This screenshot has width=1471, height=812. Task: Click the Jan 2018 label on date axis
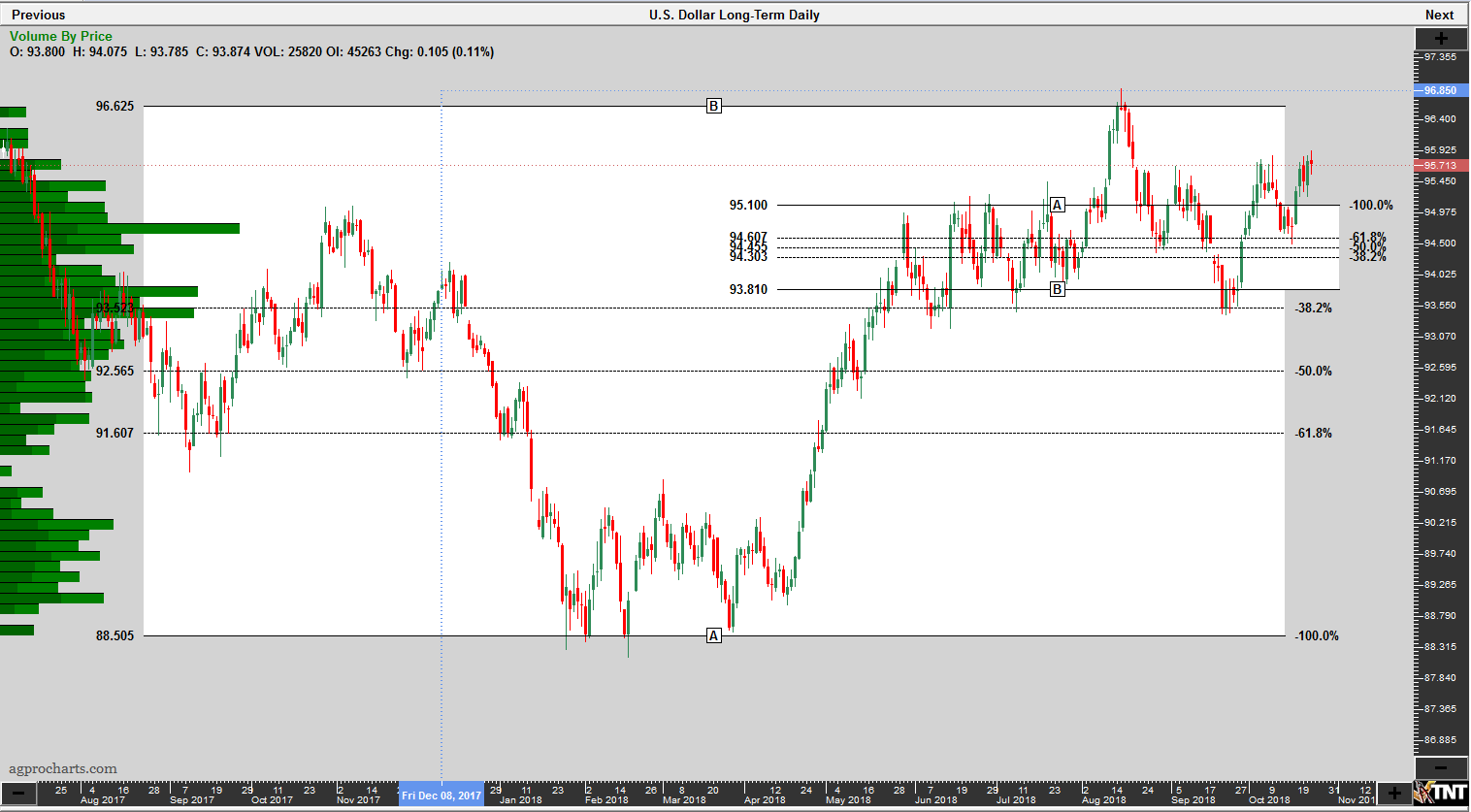coord(520,799)
